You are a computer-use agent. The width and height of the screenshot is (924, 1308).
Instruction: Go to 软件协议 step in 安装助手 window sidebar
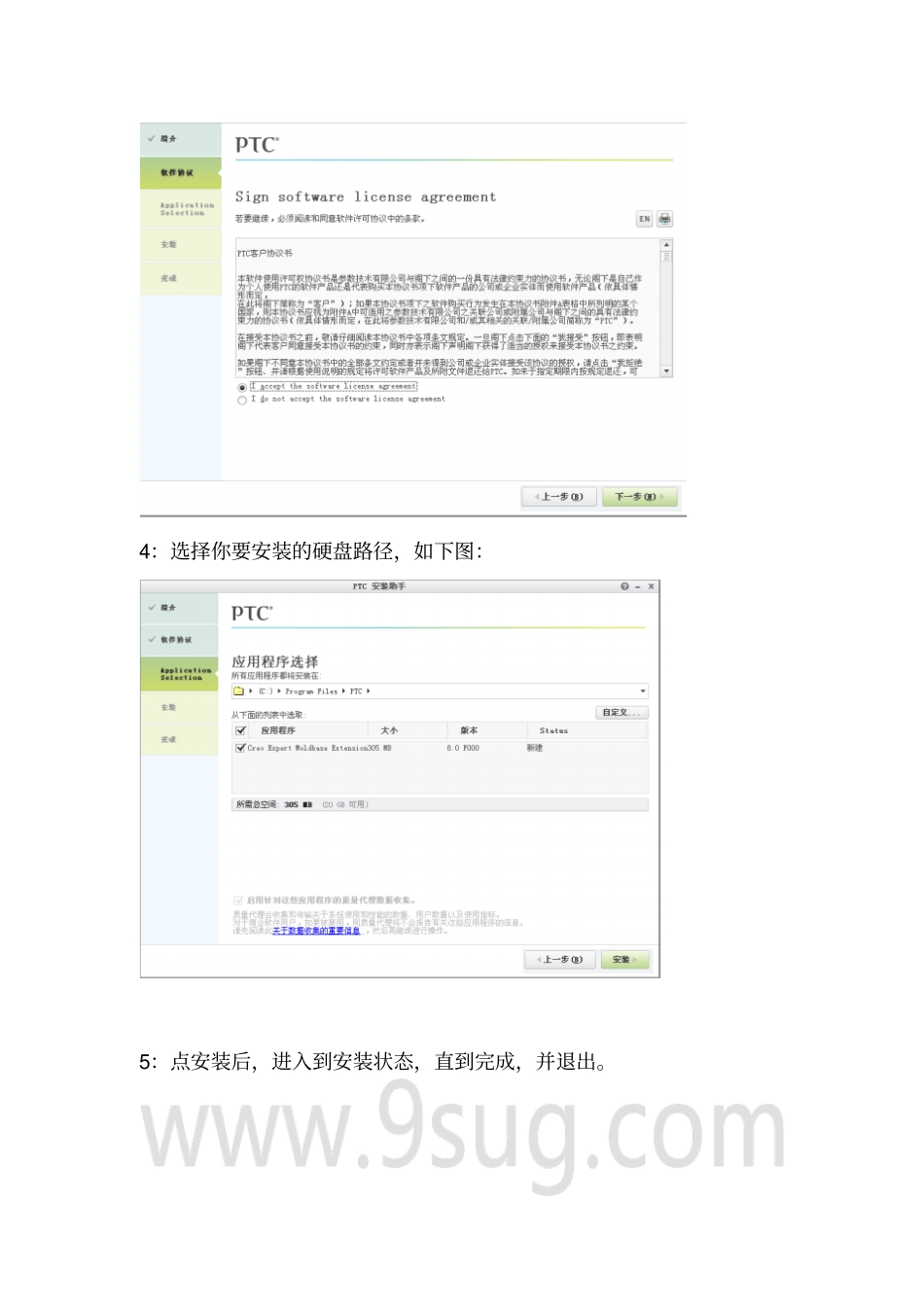pos(180,640)
